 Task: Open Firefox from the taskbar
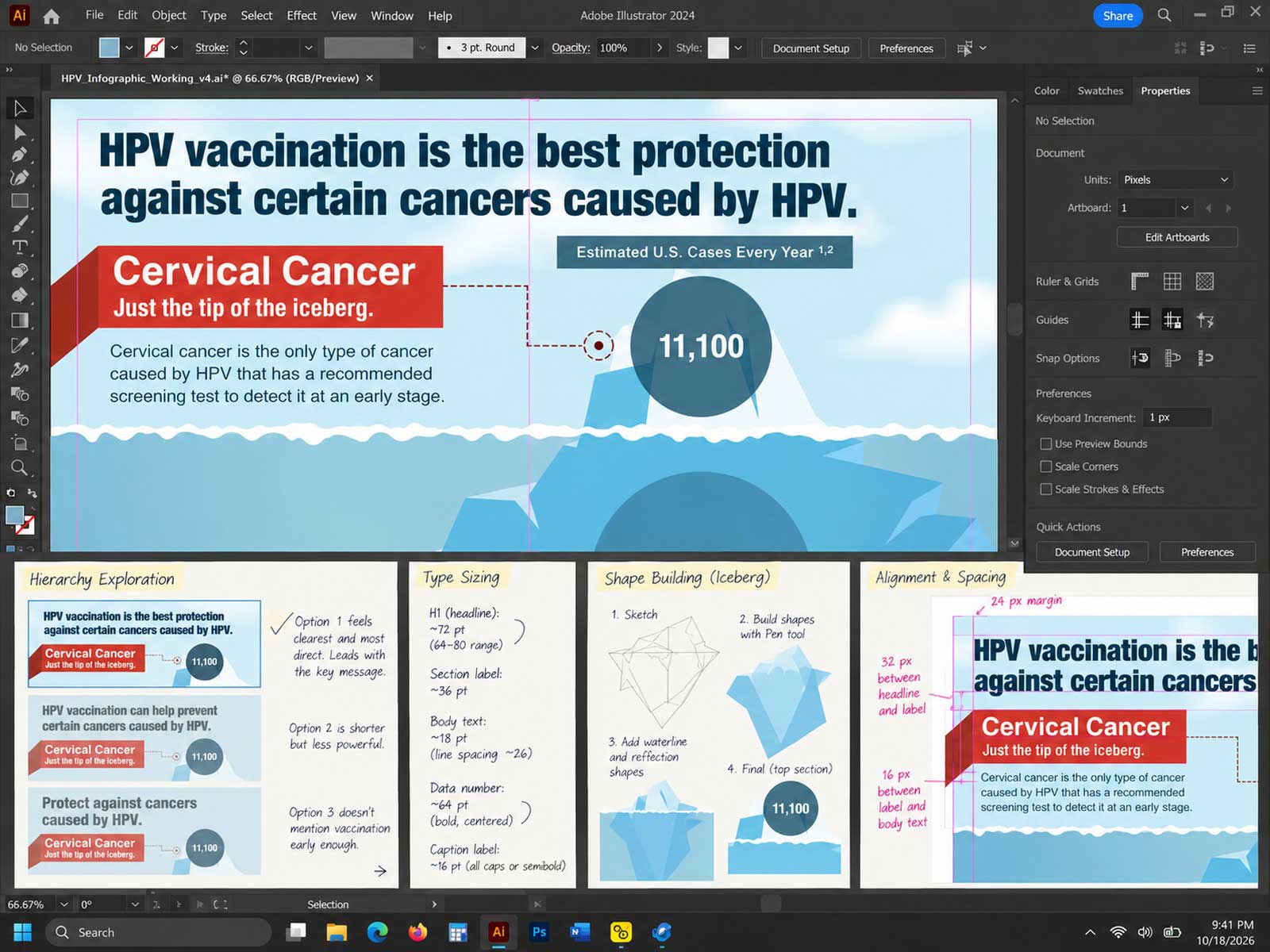(x=418, y=932)
